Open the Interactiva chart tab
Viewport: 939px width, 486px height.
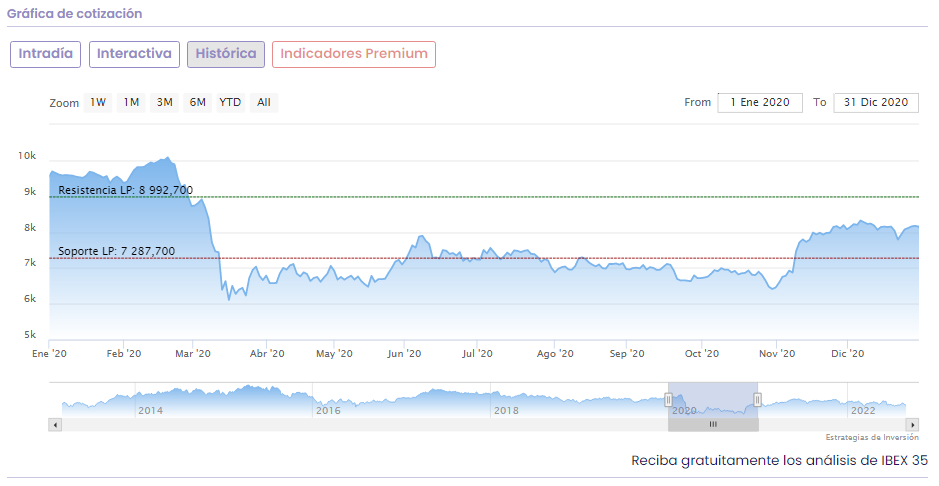134,54
